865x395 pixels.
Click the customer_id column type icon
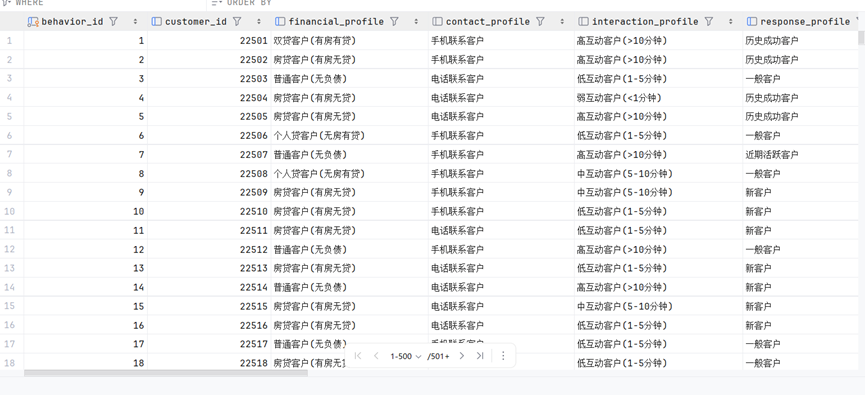pyautogui.click(x=157, y=22)
